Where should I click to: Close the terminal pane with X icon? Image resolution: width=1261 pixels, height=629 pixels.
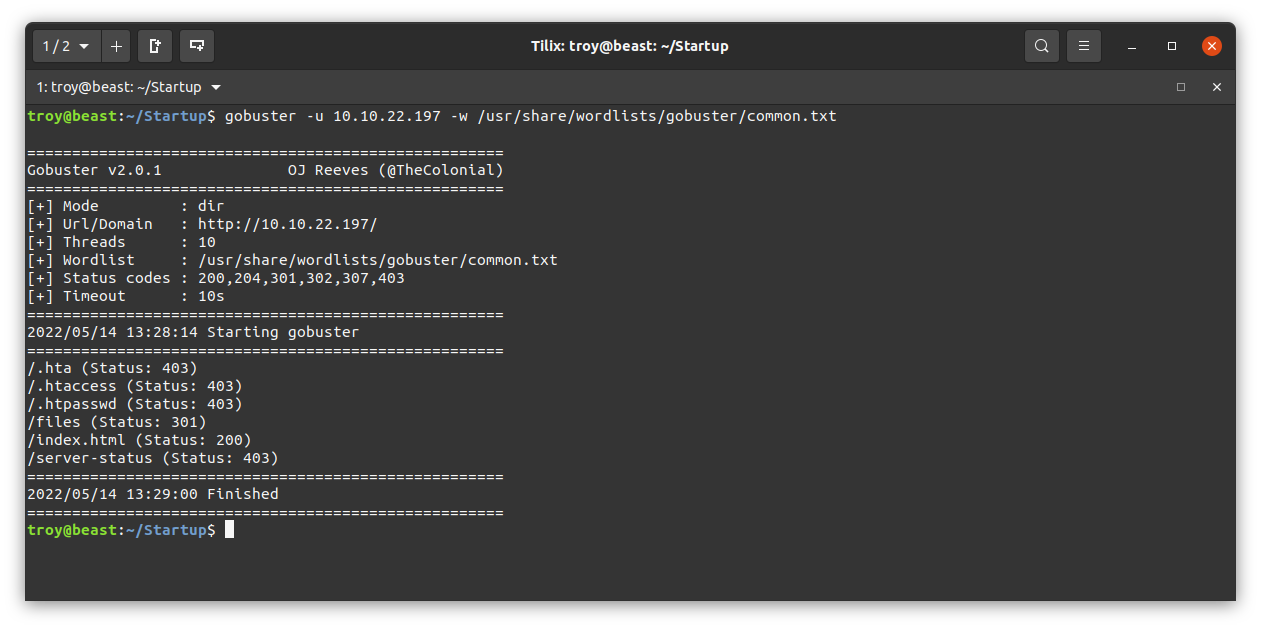click(1217, 87)
